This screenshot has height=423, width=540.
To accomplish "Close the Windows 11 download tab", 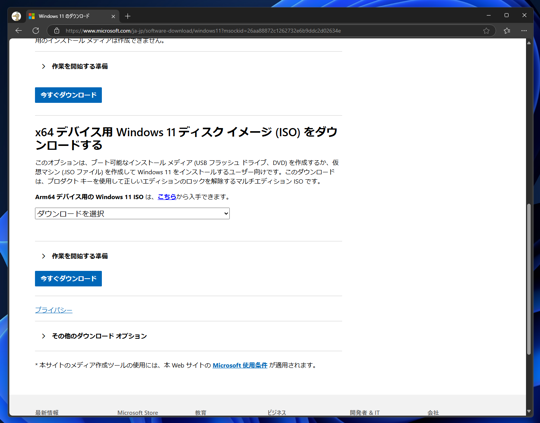I will coord(113,16).
